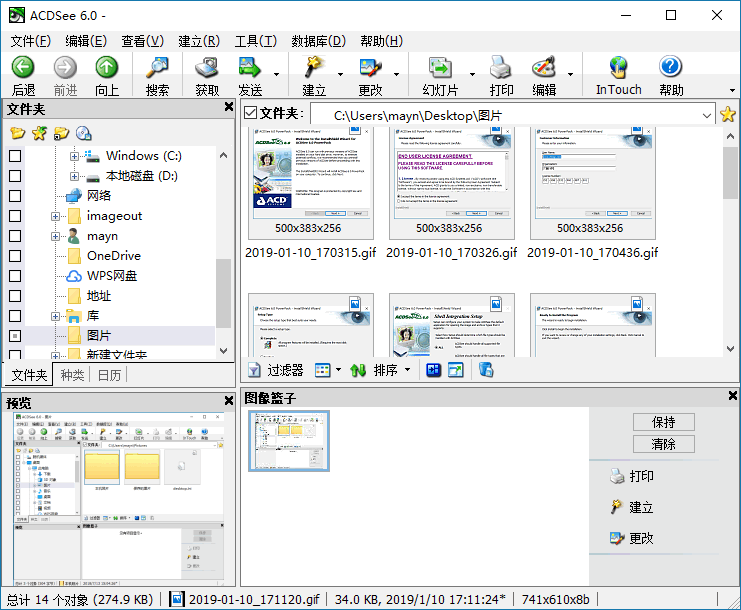This screenshot has height=610, width=741.
Task: Click the 过滤器 (Filter) icon in browser toolbar
Action: 254,370
